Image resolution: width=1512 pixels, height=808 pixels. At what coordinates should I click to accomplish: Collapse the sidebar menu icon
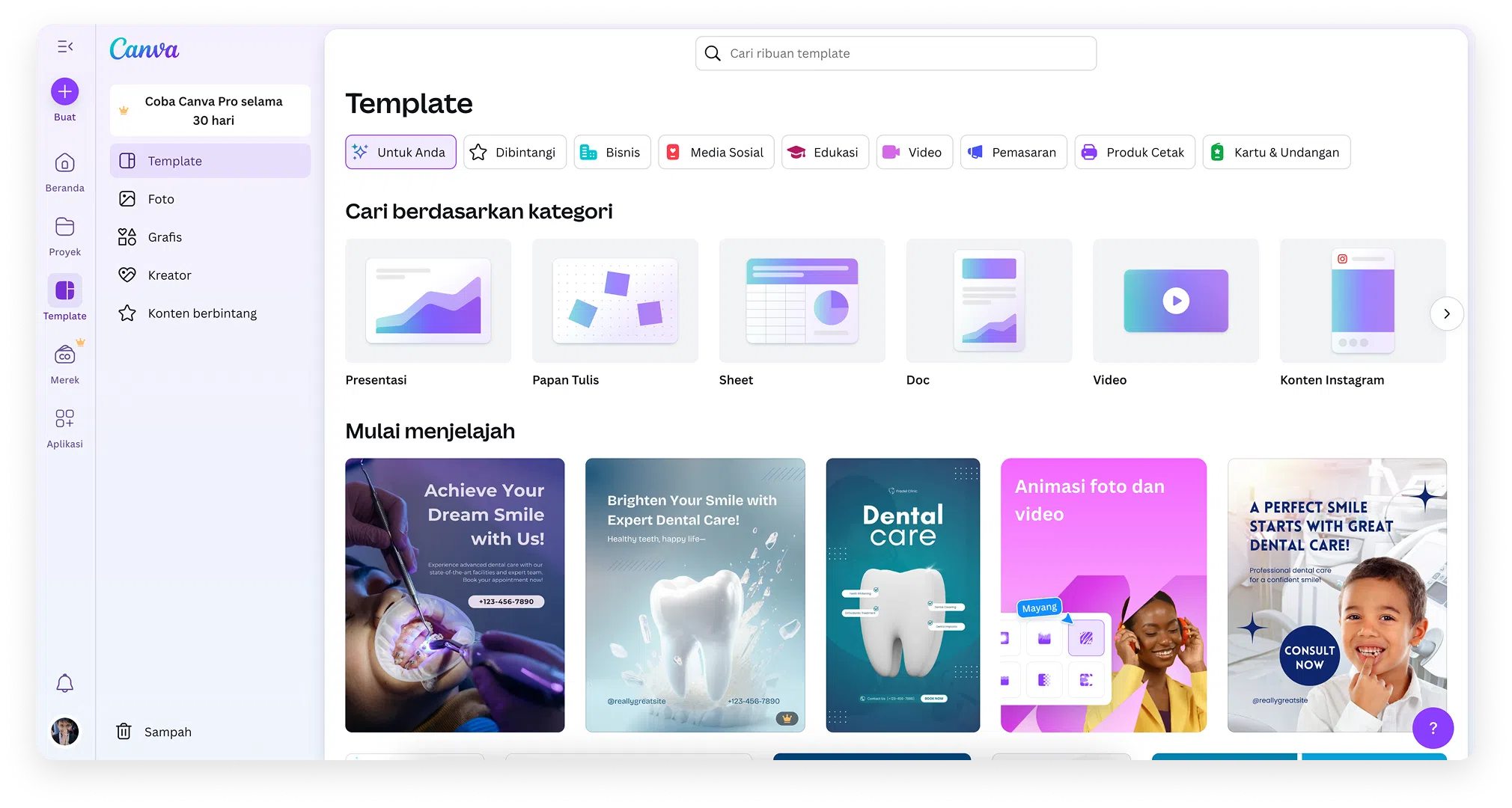tap(65, 46)
